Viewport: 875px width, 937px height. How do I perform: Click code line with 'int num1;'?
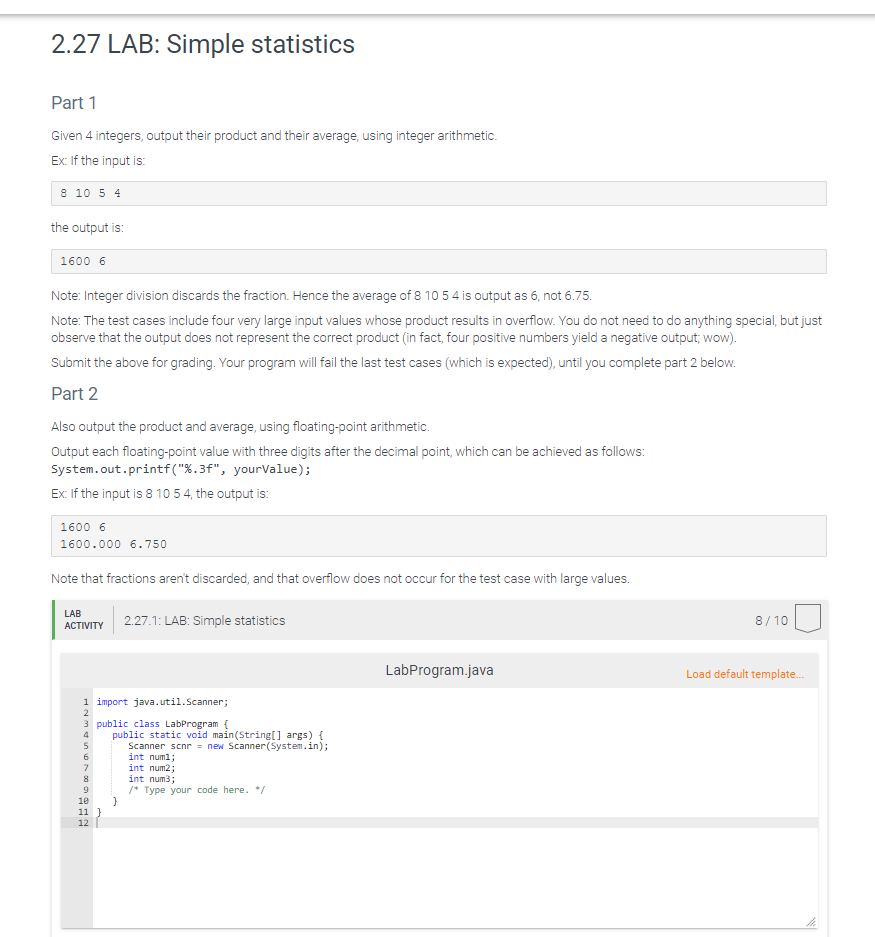click(152, 757)
